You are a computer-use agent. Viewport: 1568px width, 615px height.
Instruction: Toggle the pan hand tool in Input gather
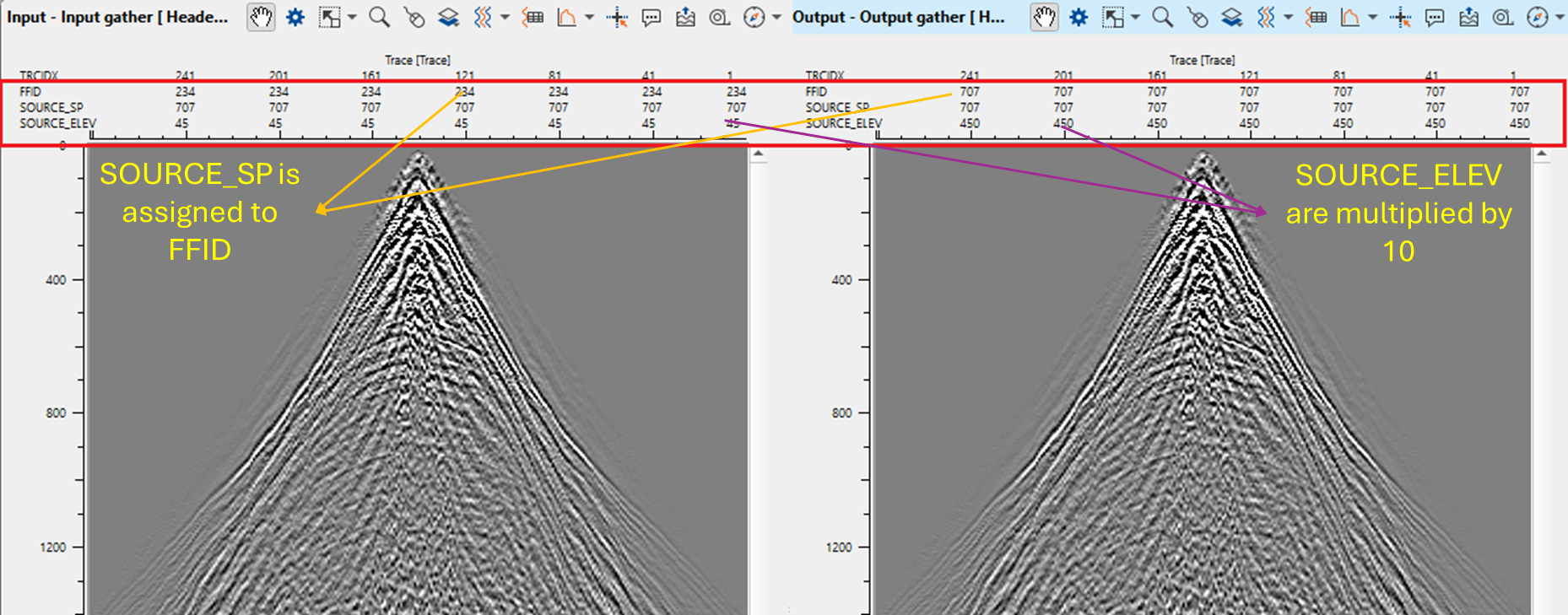click(261, 17)
